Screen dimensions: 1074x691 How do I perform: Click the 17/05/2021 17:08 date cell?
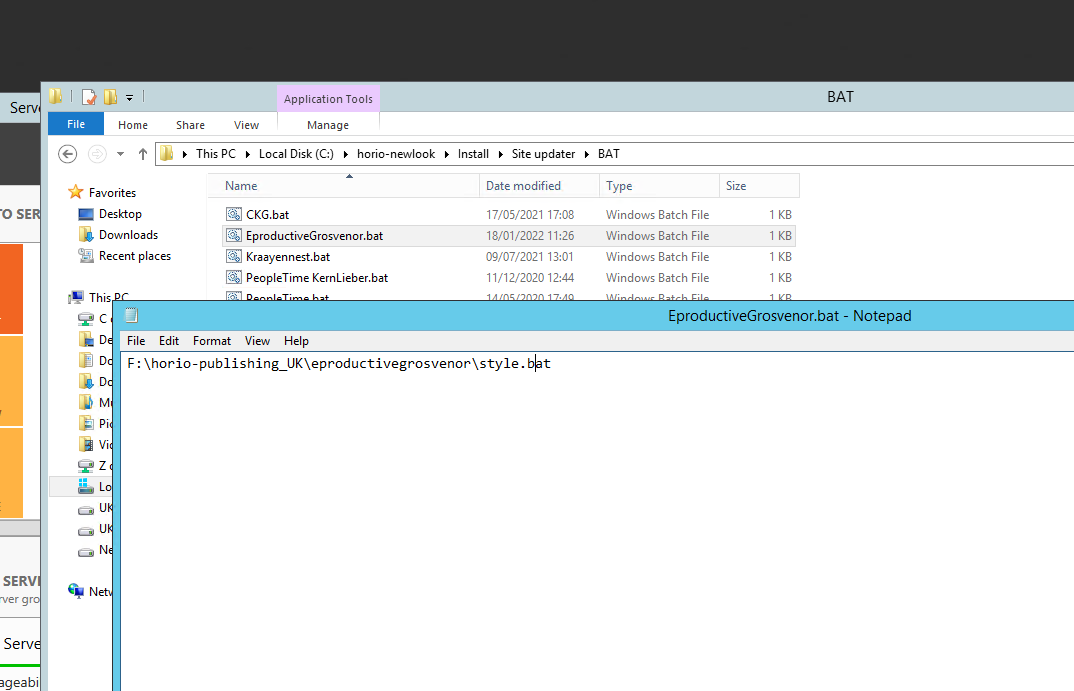pos(530,214)
